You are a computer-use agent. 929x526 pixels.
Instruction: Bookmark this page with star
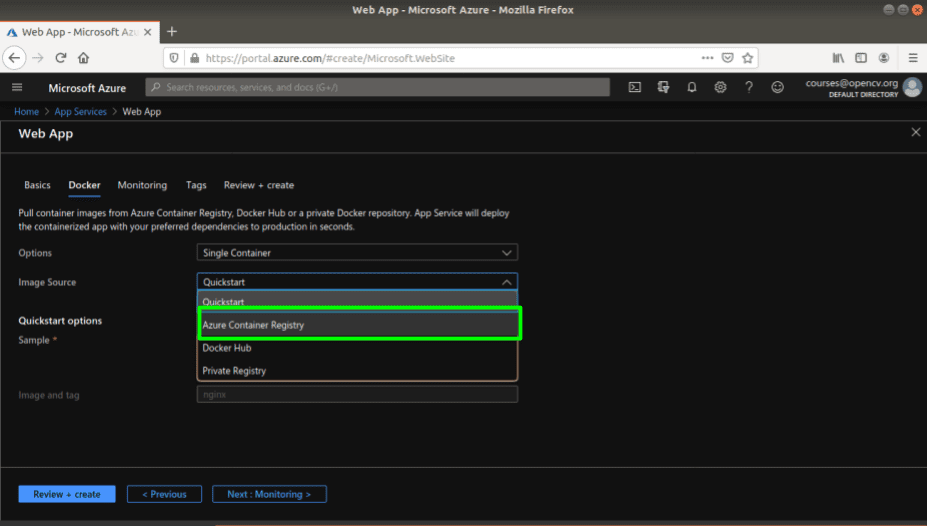click(x=748, y=58)
